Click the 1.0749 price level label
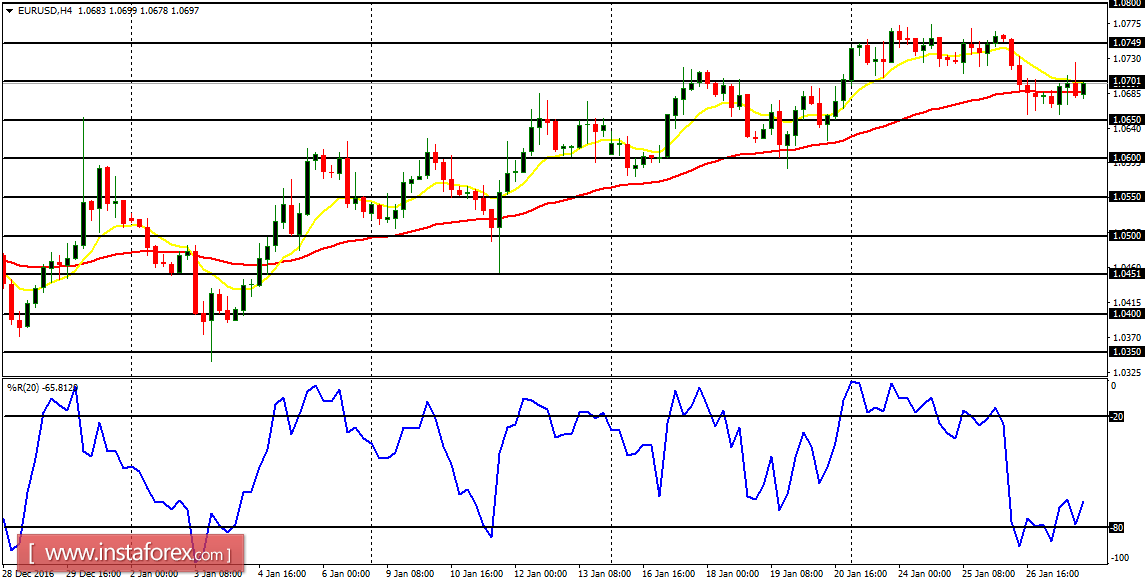Viewport: 1147px width, 585px height. point(1127,42)
